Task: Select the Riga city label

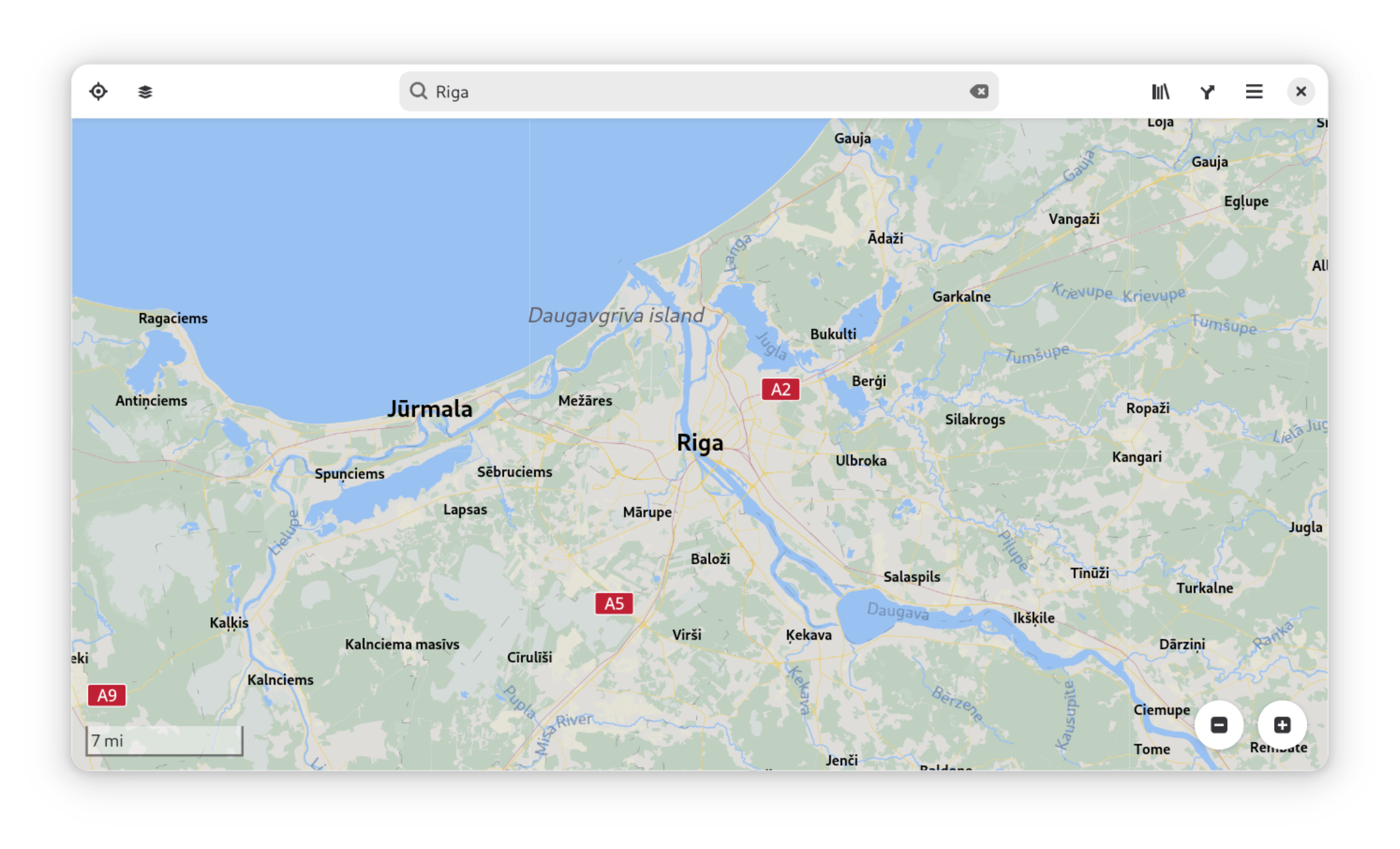Action: coord(700,443)
